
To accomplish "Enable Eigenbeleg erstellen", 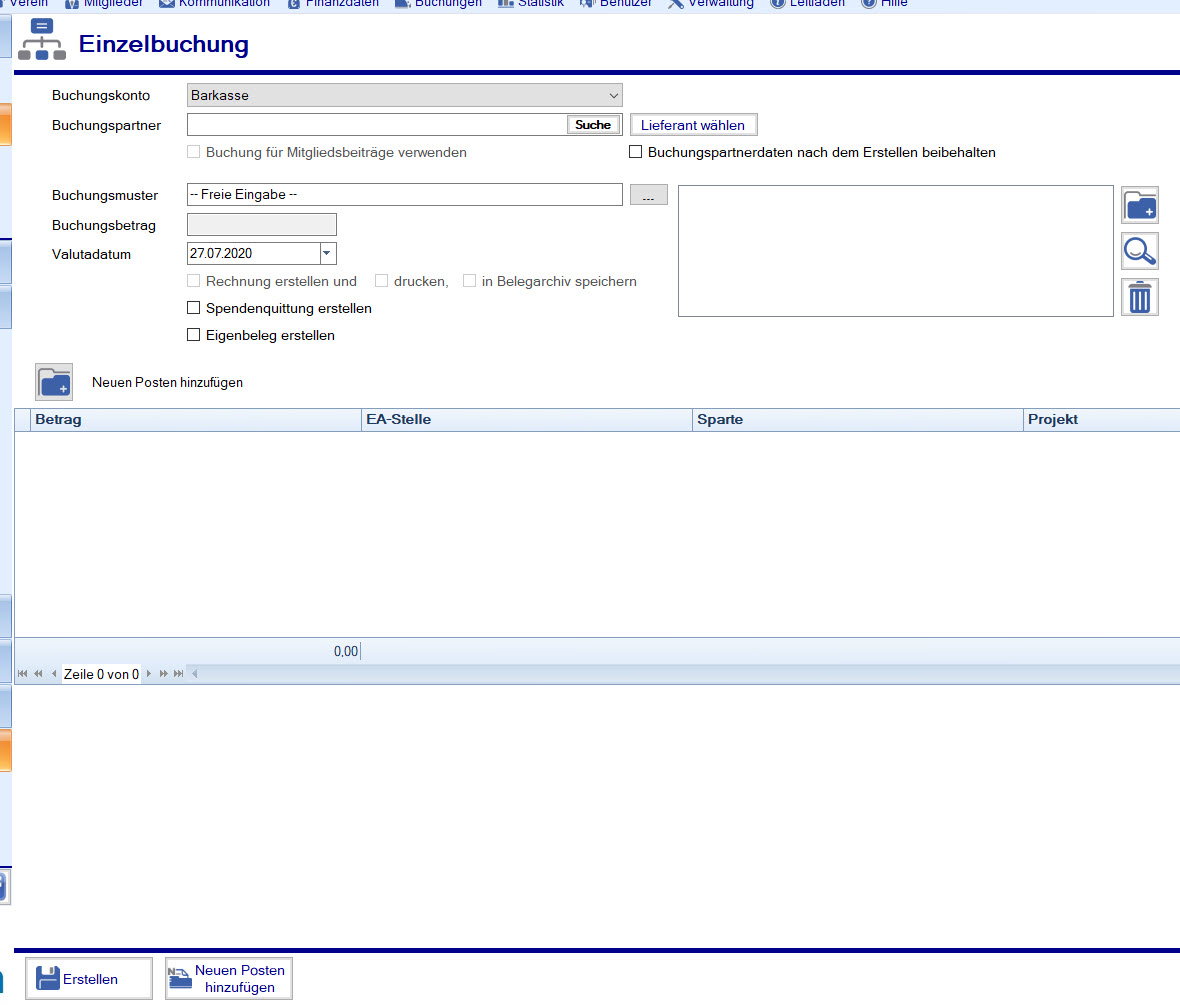I will point(193,334).
